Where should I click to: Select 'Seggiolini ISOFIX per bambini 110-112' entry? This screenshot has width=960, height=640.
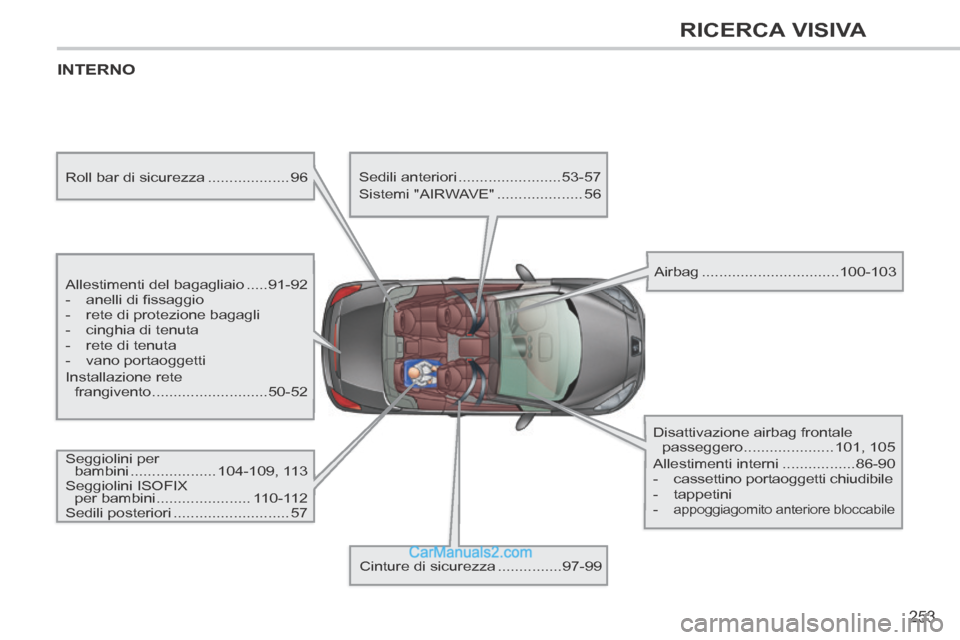(187, 492)
